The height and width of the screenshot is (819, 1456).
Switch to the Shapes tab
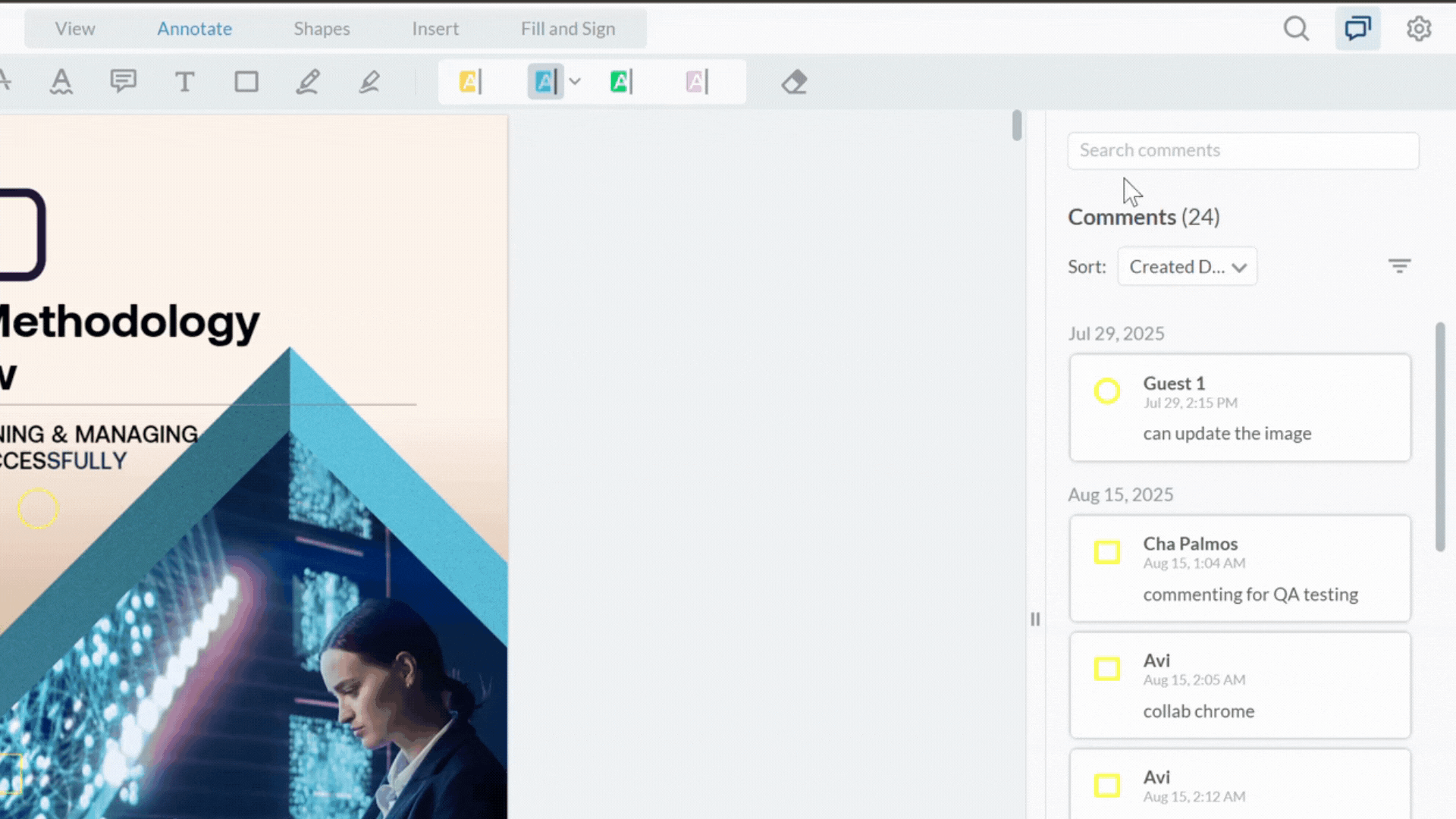(322, 29)
